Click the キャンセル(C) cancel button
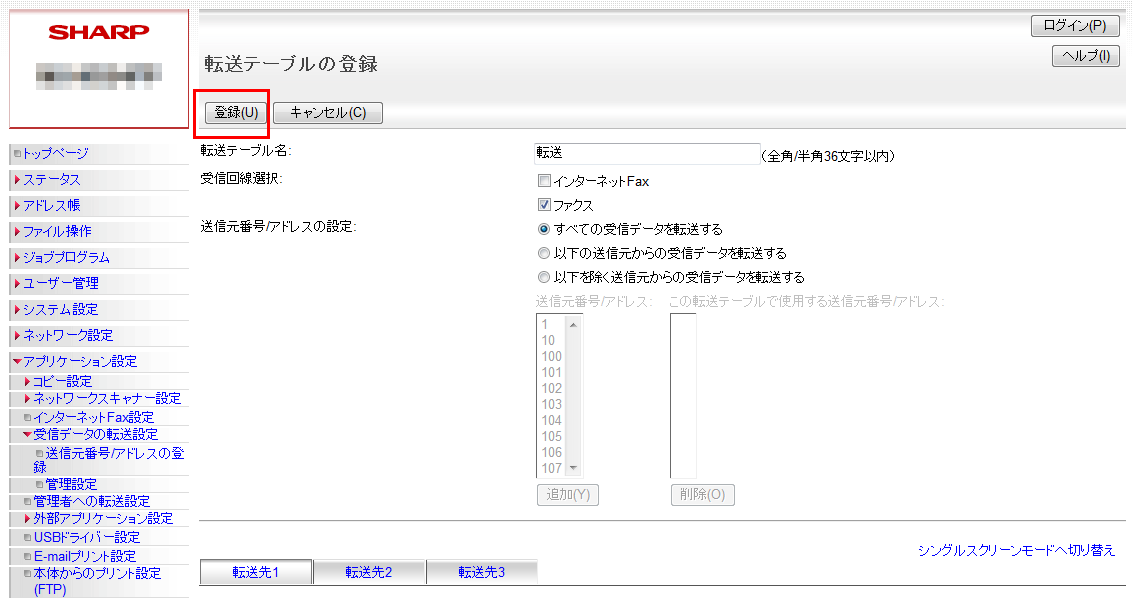1132x600 pixels. (327, 113)
